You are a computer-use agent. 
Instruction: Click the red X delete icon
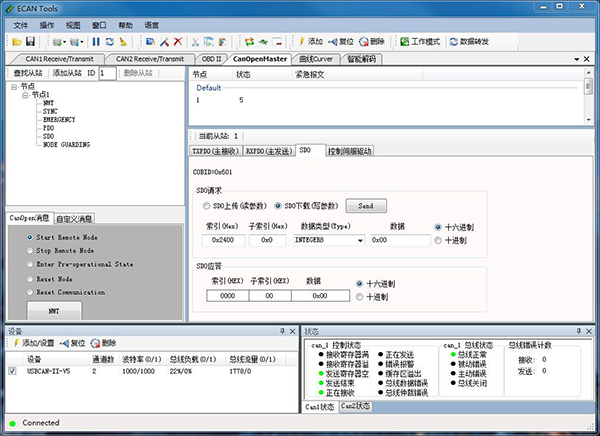(x=178, y=42)
